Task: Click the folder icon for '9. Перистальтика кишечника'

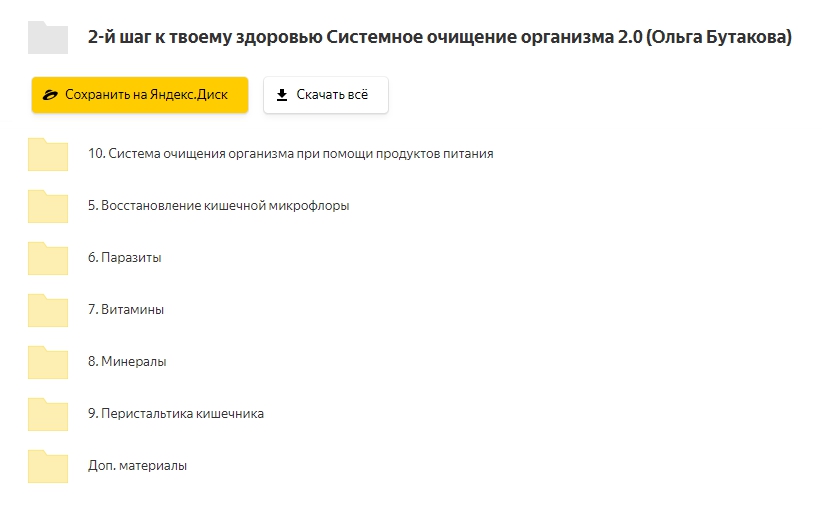Action: pyautogui.click(x=48, y=413)
